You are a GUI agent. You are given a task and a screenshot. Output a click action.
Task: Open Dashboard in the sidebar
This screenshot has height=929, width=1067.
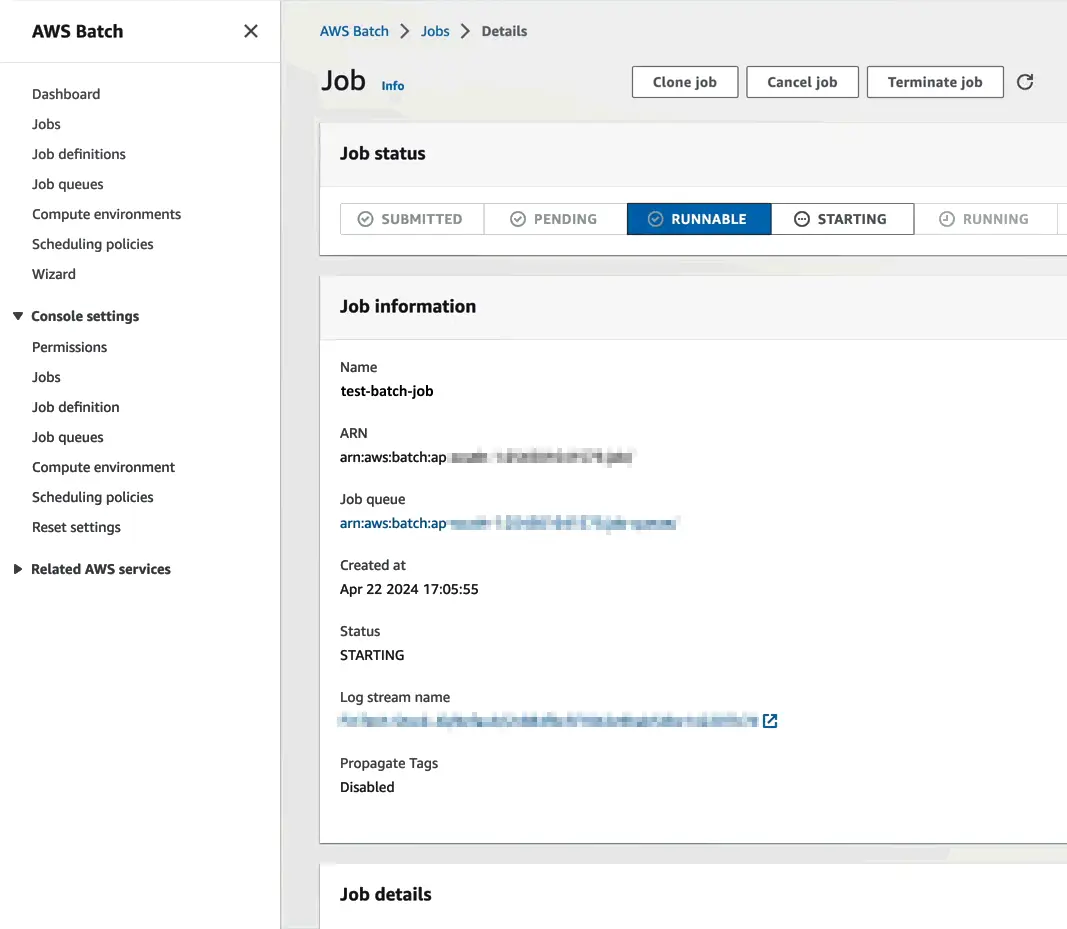point(66,94)
